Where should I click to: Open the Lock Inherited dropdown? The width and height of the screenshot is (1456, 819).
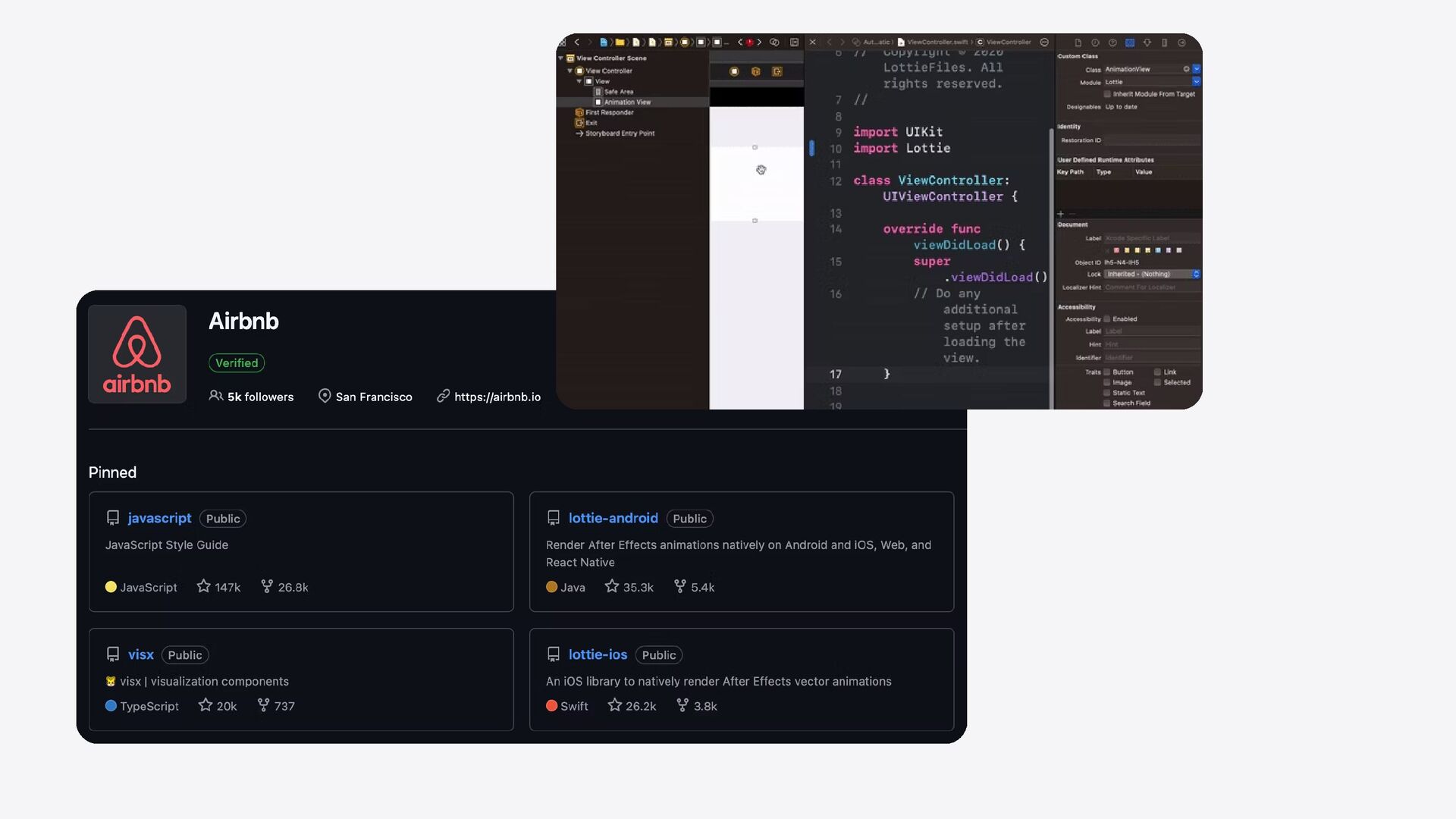pyautogui.click(x=1196, y=275)
